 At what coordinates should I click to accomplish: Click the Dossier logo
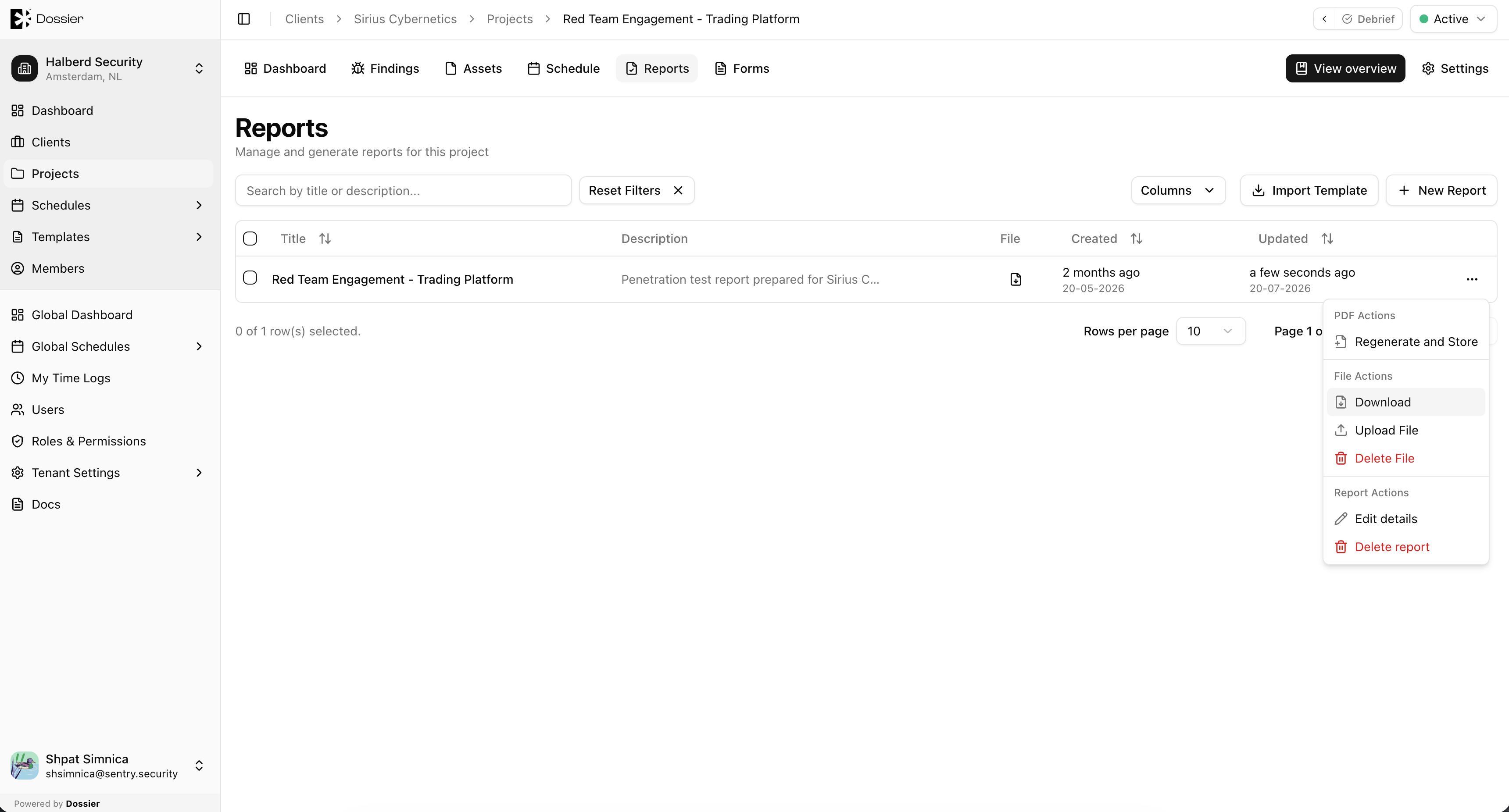(47, 19)
